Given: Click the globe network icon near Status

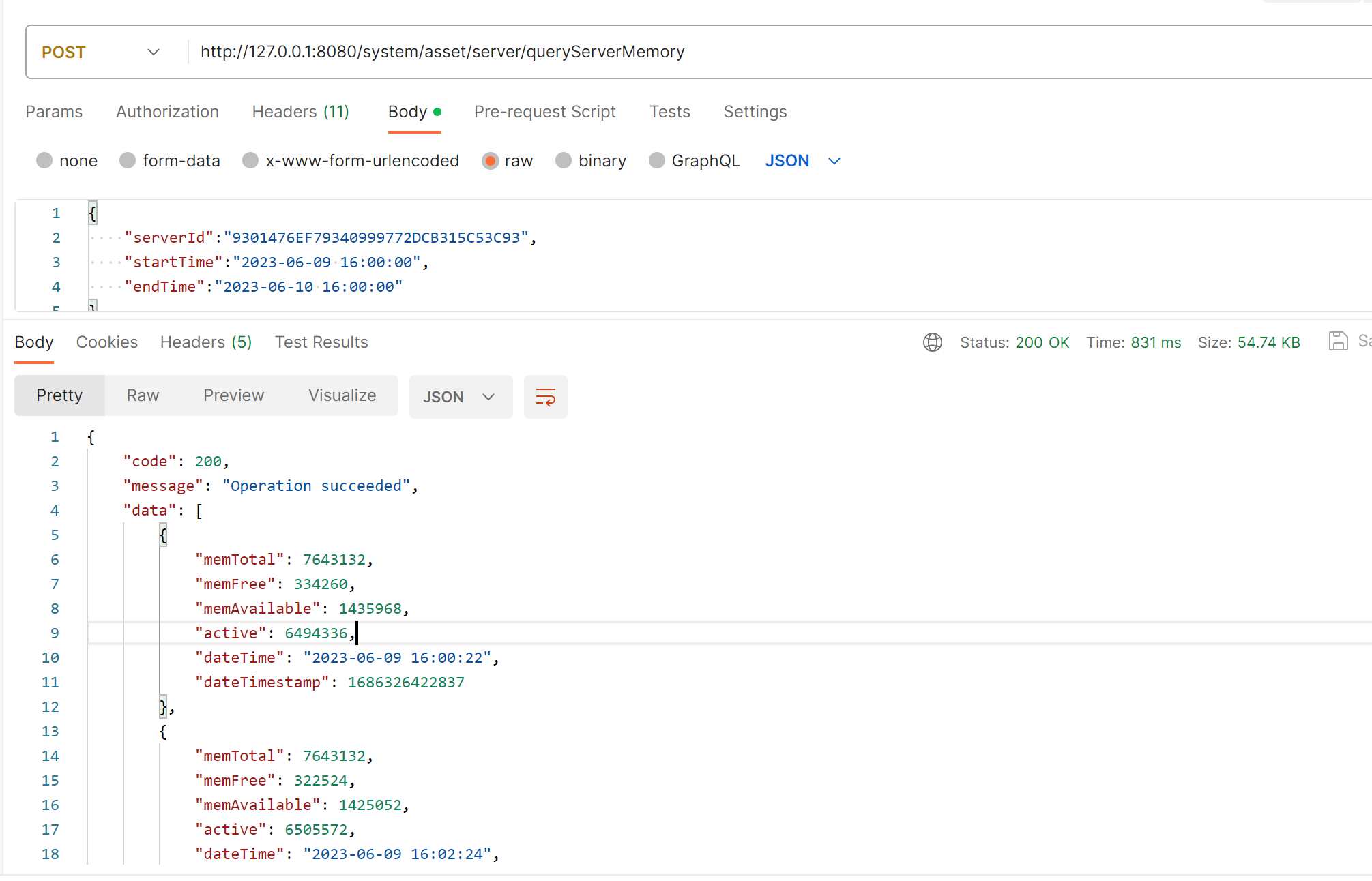Looking at the screenshot, I should (x=932, y=342).
